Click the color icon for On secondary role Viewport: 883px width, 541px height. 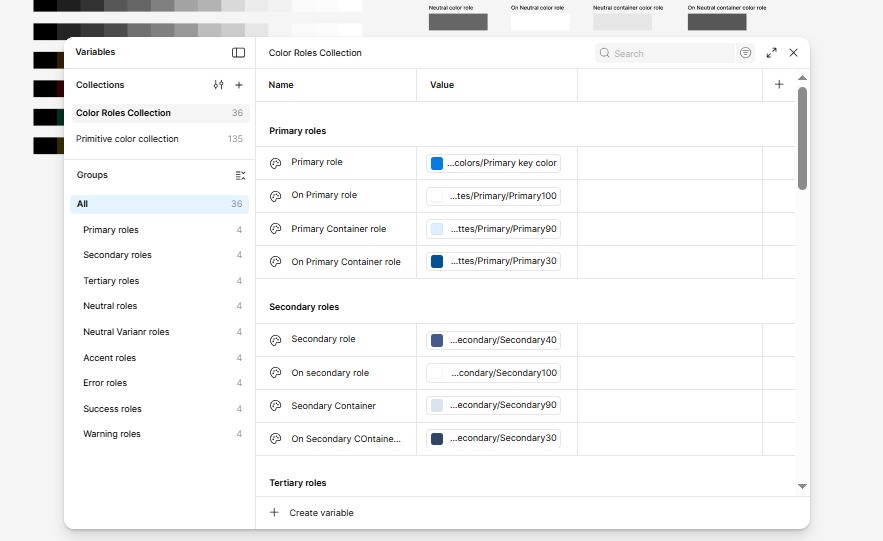click(x=275, y=373)
